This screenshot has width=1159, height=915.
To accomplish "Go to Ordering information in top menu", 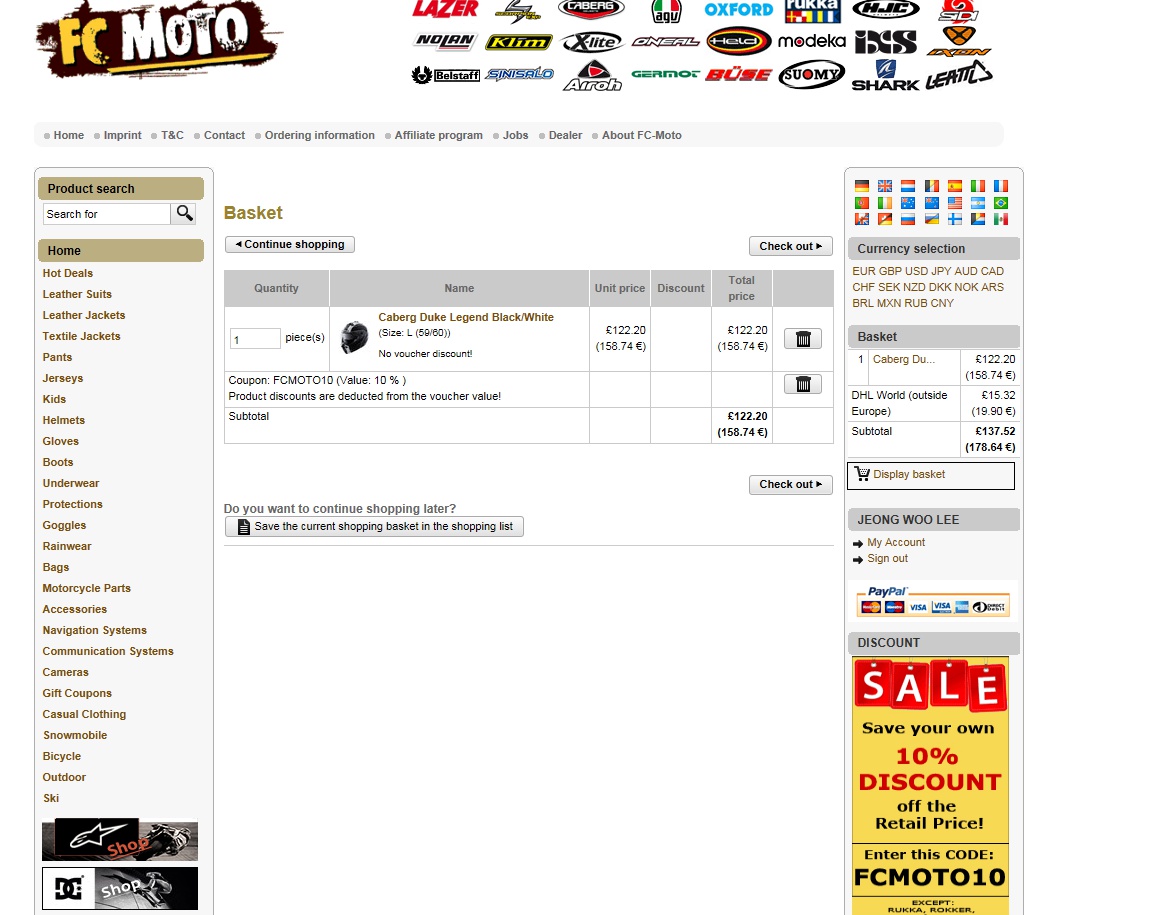I will [319, 135].
